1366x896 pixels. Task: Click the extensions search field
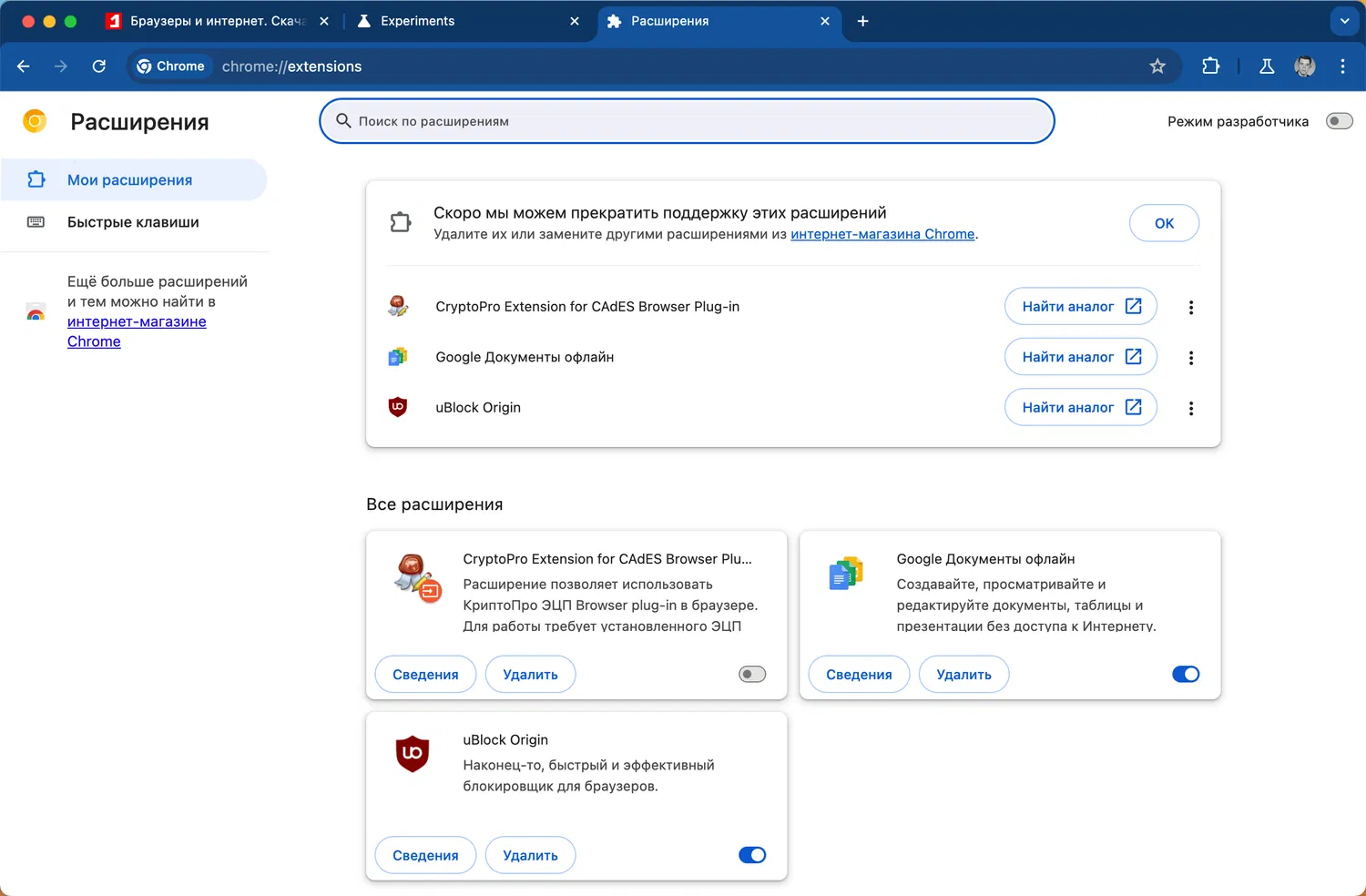pos(687,121)
